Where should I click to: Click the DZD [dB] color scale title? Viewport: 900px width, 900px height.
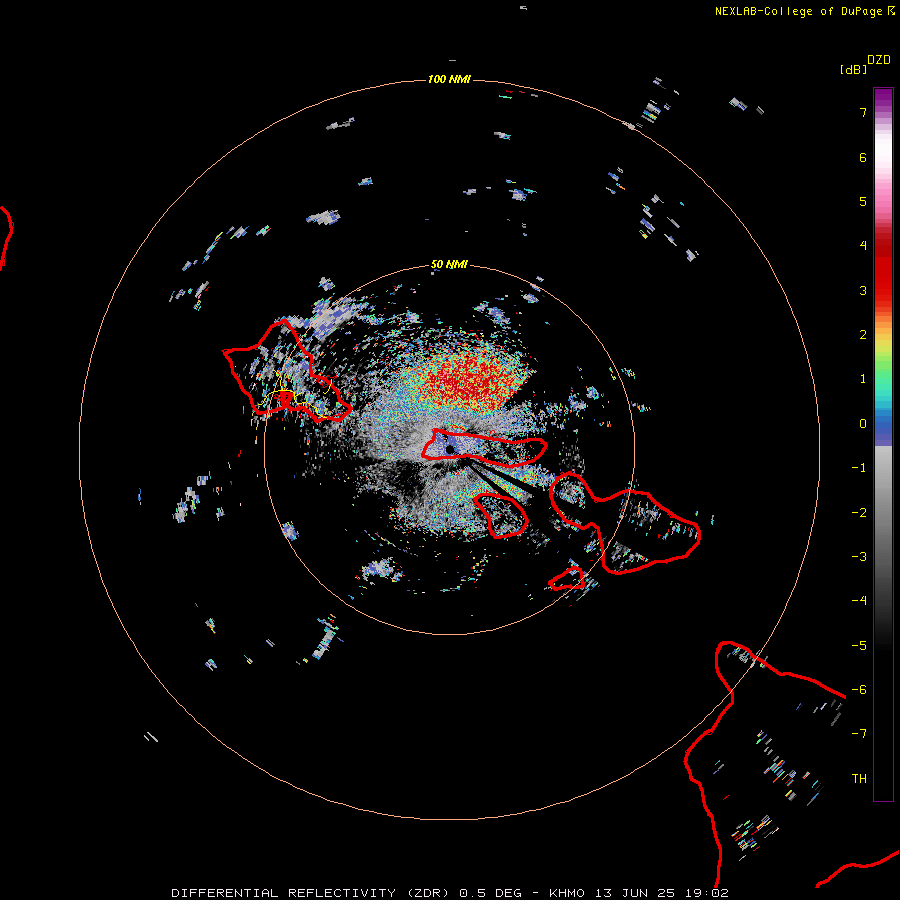click(x=865, y=64)
